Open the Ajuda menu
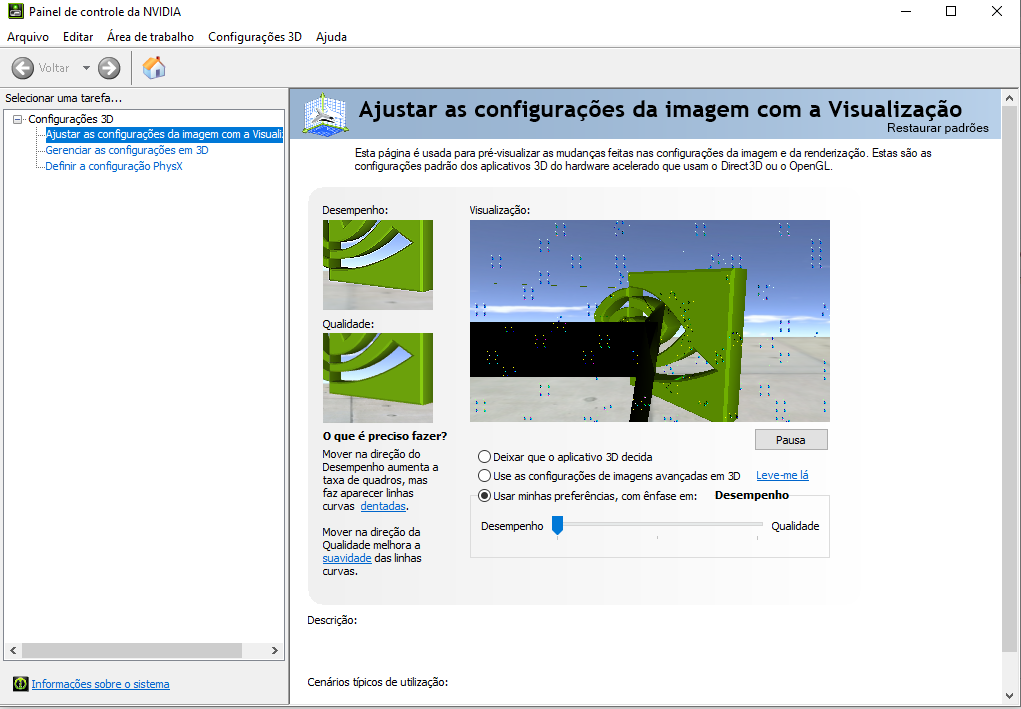The width and height of the screenshot is (1021, 709). [331, 37]
